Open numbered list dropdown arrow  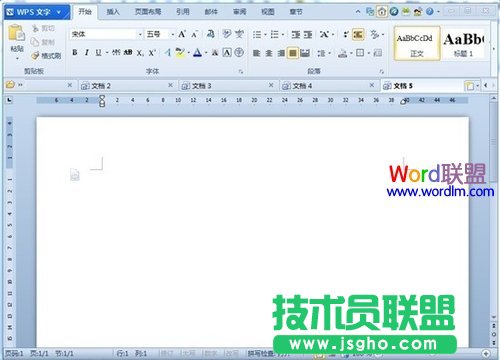click(x=283, y=34)
